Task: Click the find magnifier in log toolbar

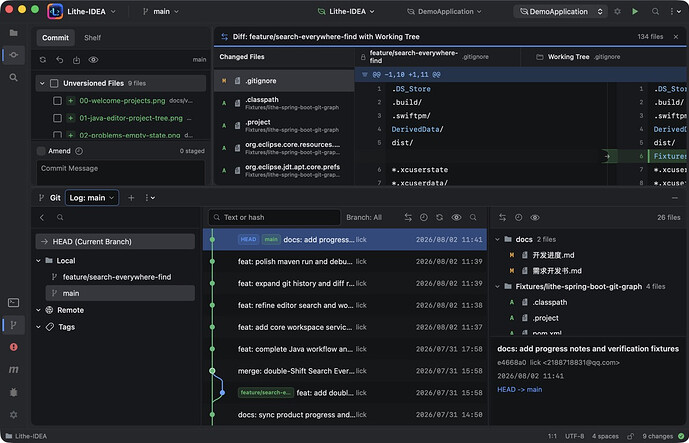Action: [473, 217]
